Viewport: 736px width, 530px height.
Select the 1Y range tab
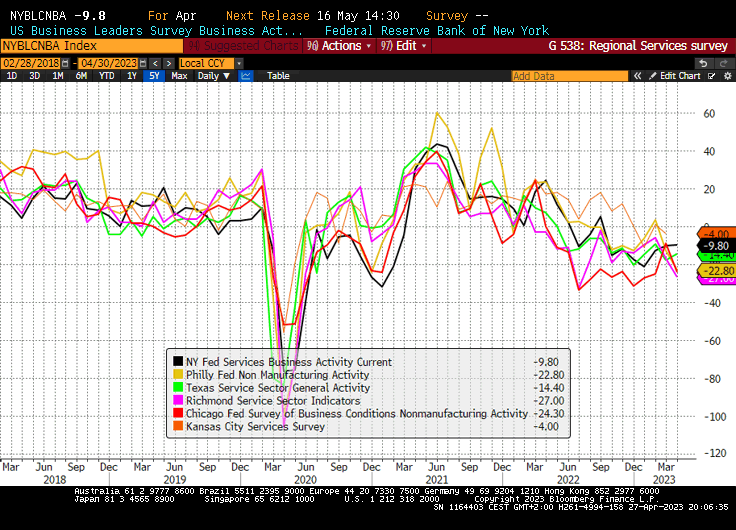(x=132, y=76)
